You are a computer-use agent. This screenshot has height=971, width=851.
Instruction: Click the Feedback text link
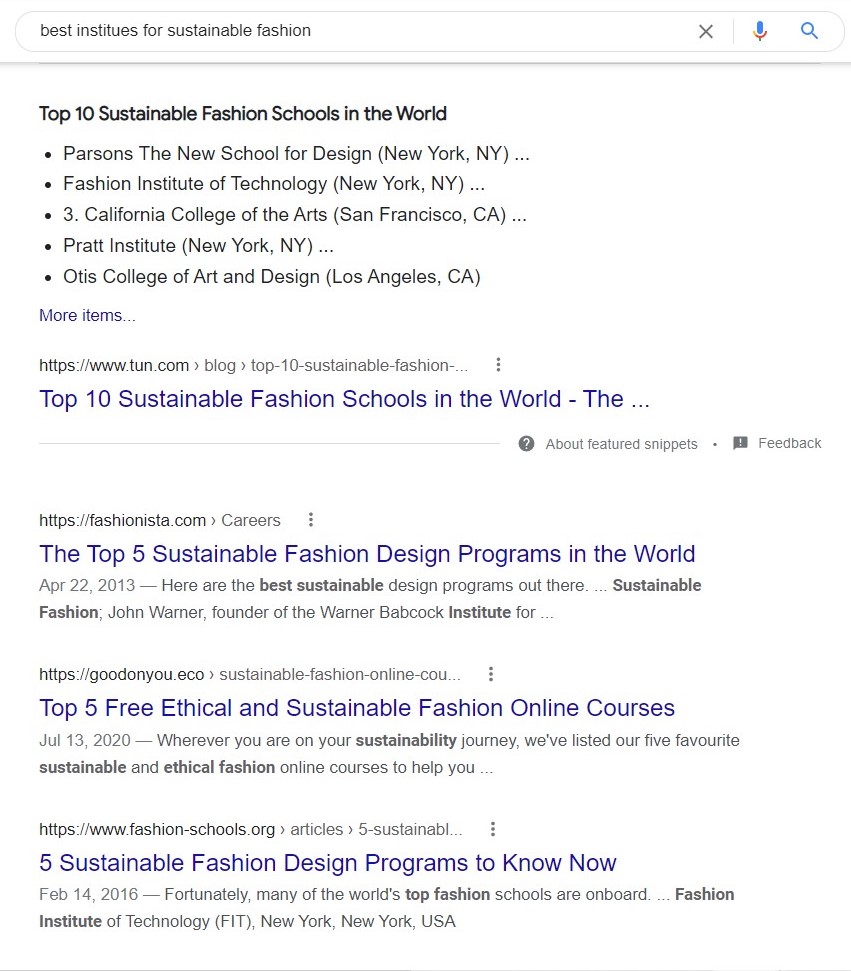click(789, 443)
